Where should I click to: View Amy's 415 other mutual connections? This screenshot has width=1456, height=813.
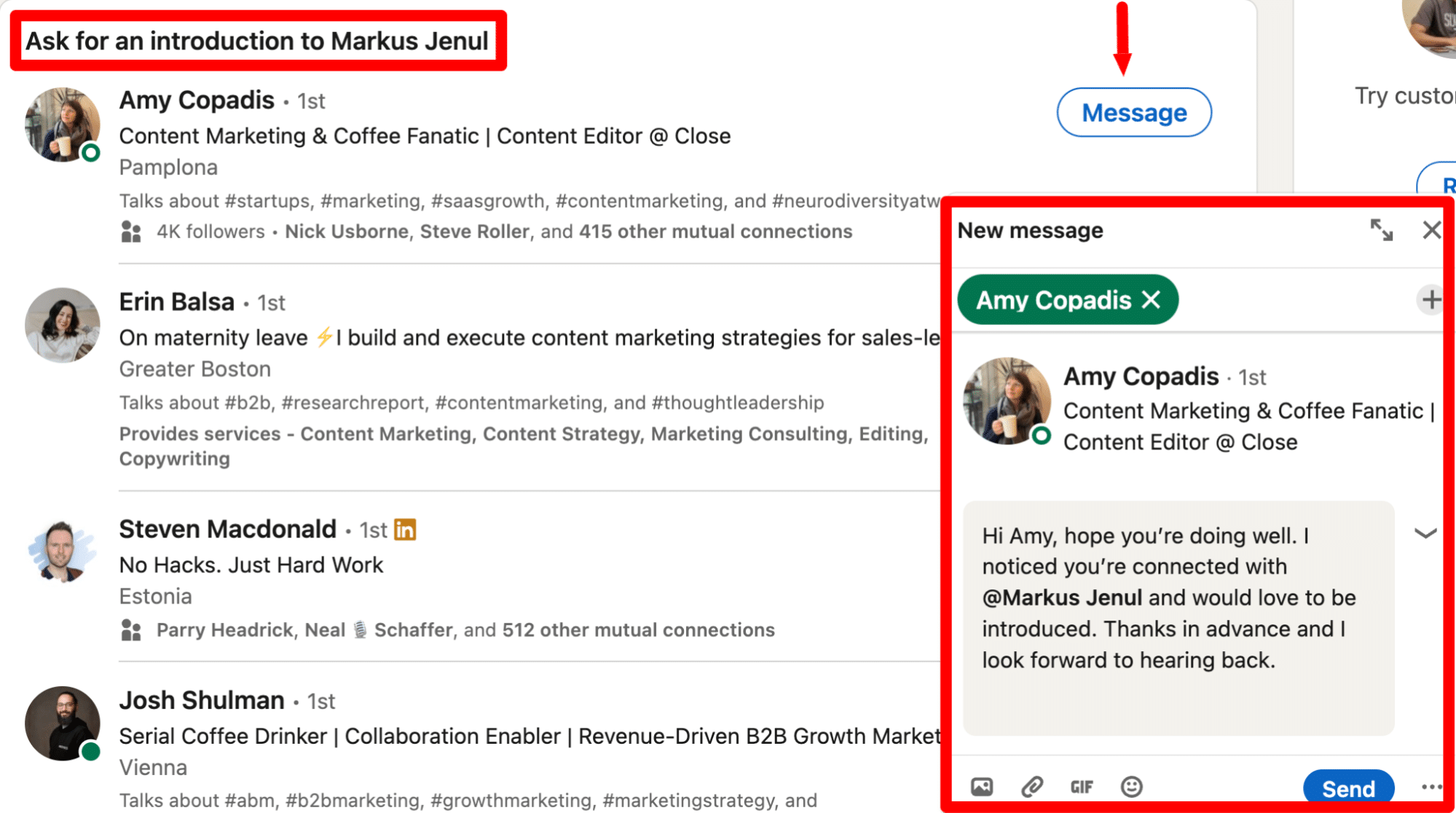(x=715, y=232)
